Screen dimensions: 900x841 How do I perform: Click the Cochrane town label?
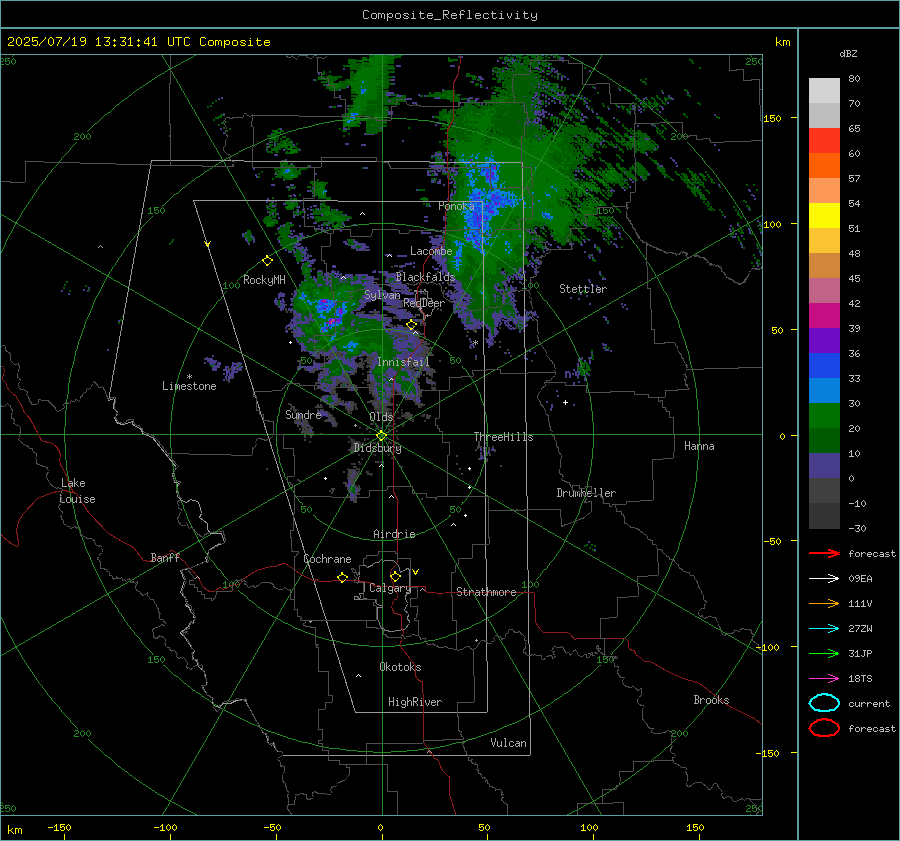(327, 559)
